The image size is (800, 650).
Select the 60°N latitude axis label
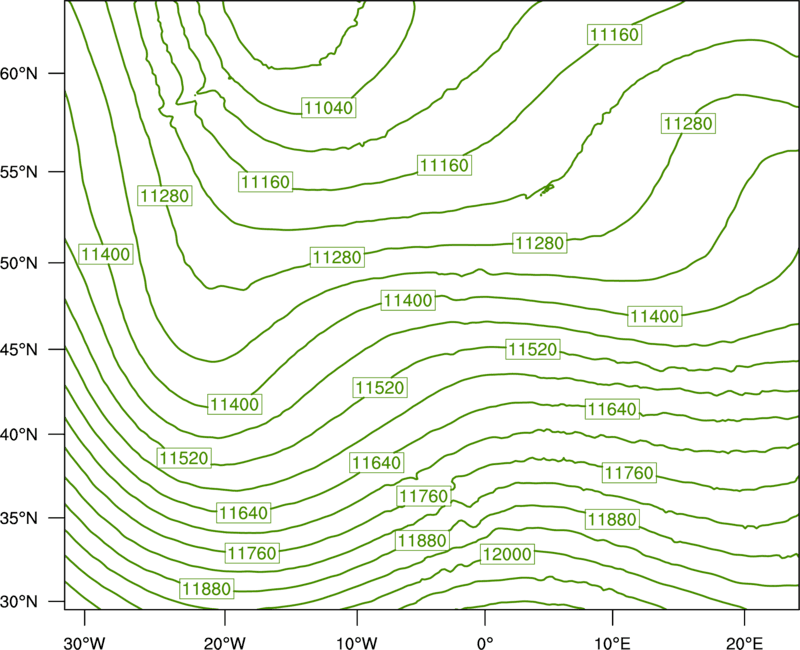(x=19, y=74)
